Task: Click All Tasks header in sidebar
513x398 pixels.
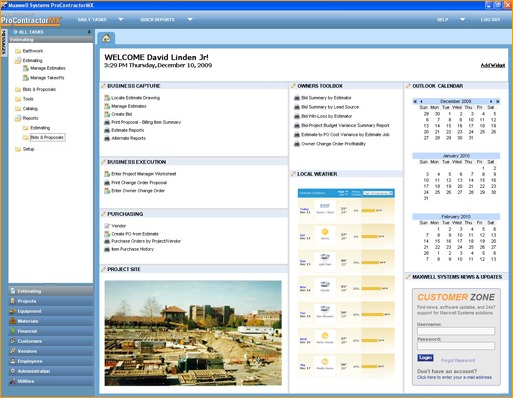Action: point(31,32)
